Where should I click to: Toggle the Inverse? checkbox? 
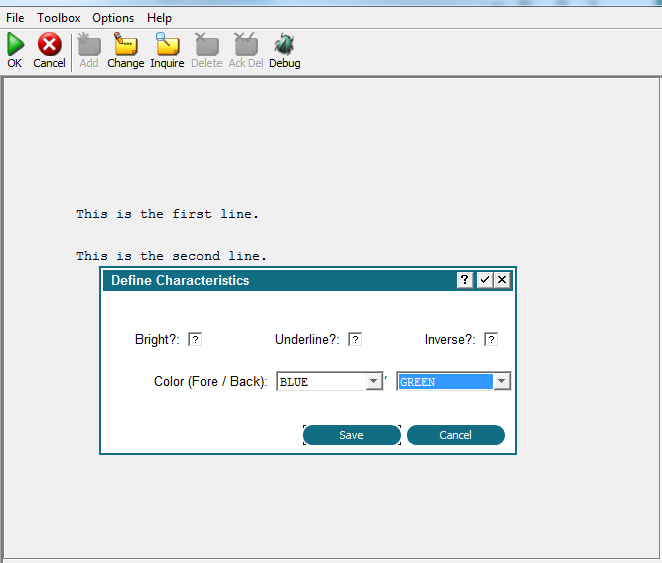[x=491, y=339]
